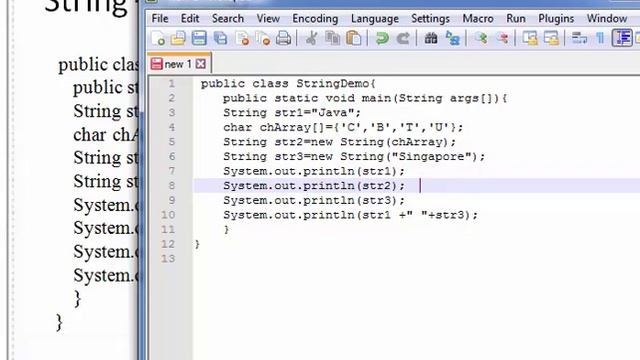
Task: Click the Zoom In toolbar icon
Action: click(x=481, y=38)
